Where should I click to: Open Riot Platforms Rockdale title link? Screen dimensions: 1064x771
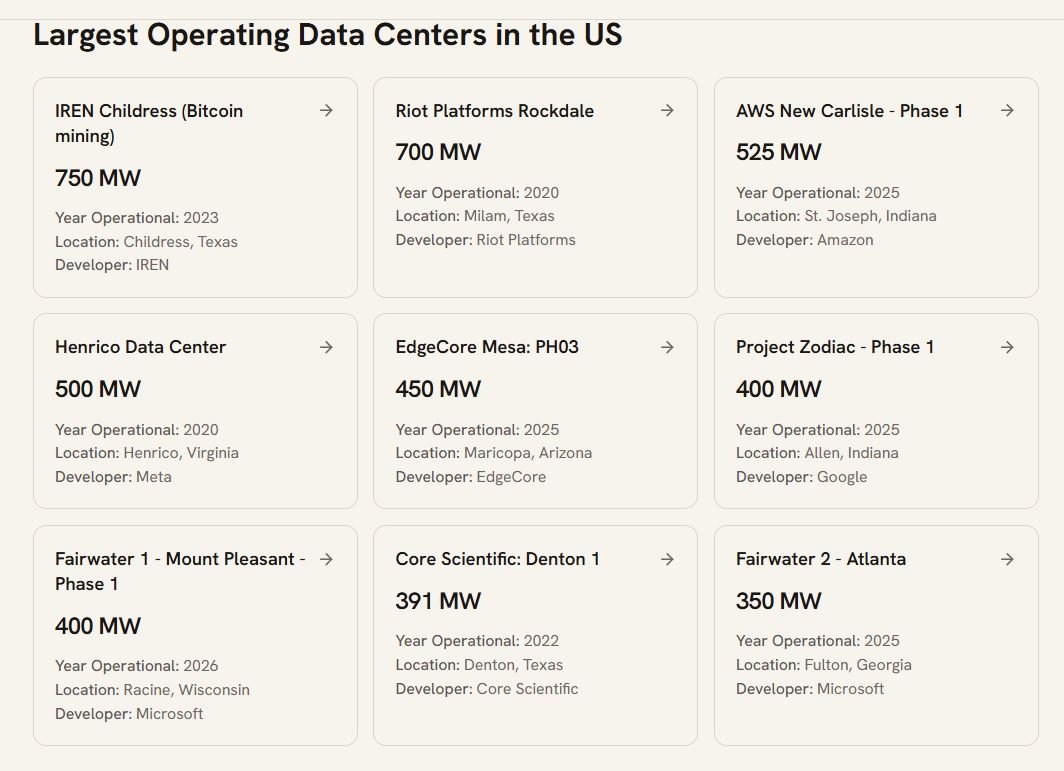click(494, 111)
